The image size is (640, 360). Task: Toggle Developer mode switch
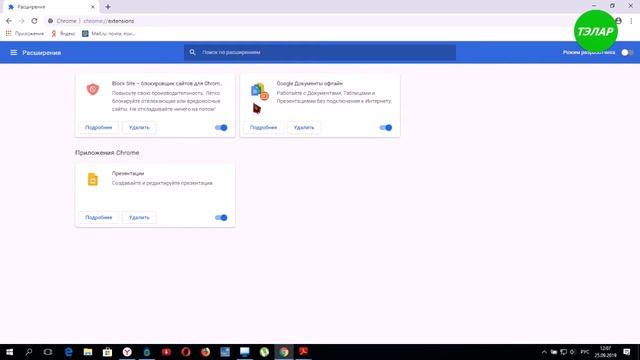pos(627,52)
